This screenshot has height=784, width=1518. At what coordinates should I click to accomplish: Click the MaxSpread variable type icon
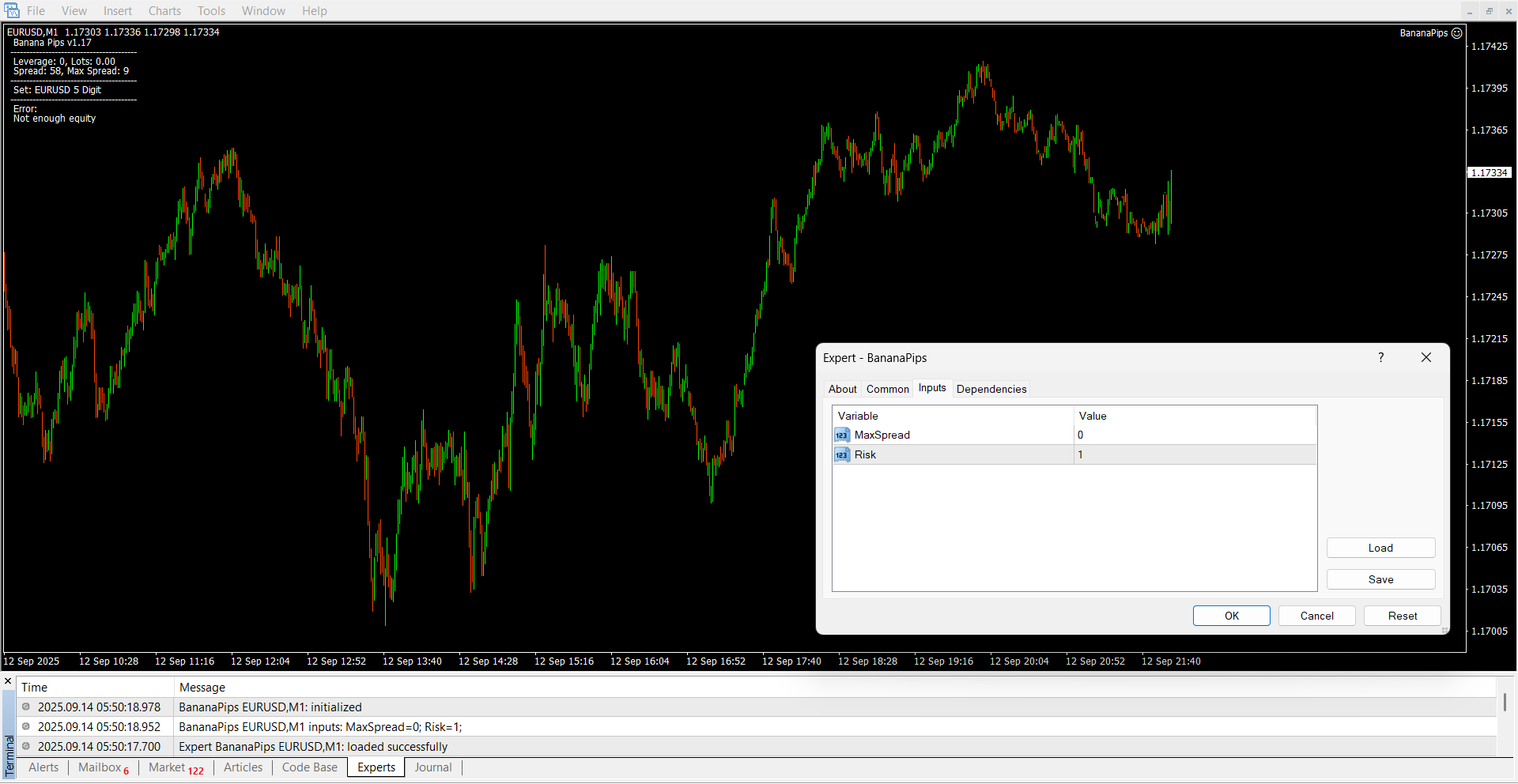(841, 435)
